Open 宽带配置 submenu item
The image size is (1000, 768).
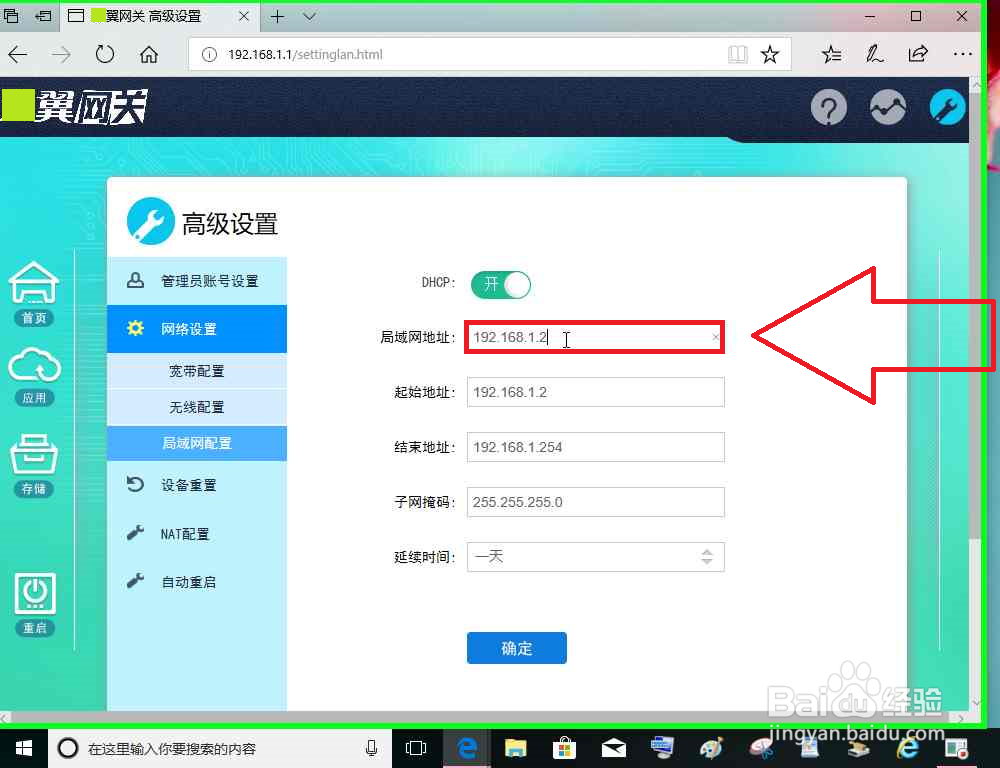(197, 371)
